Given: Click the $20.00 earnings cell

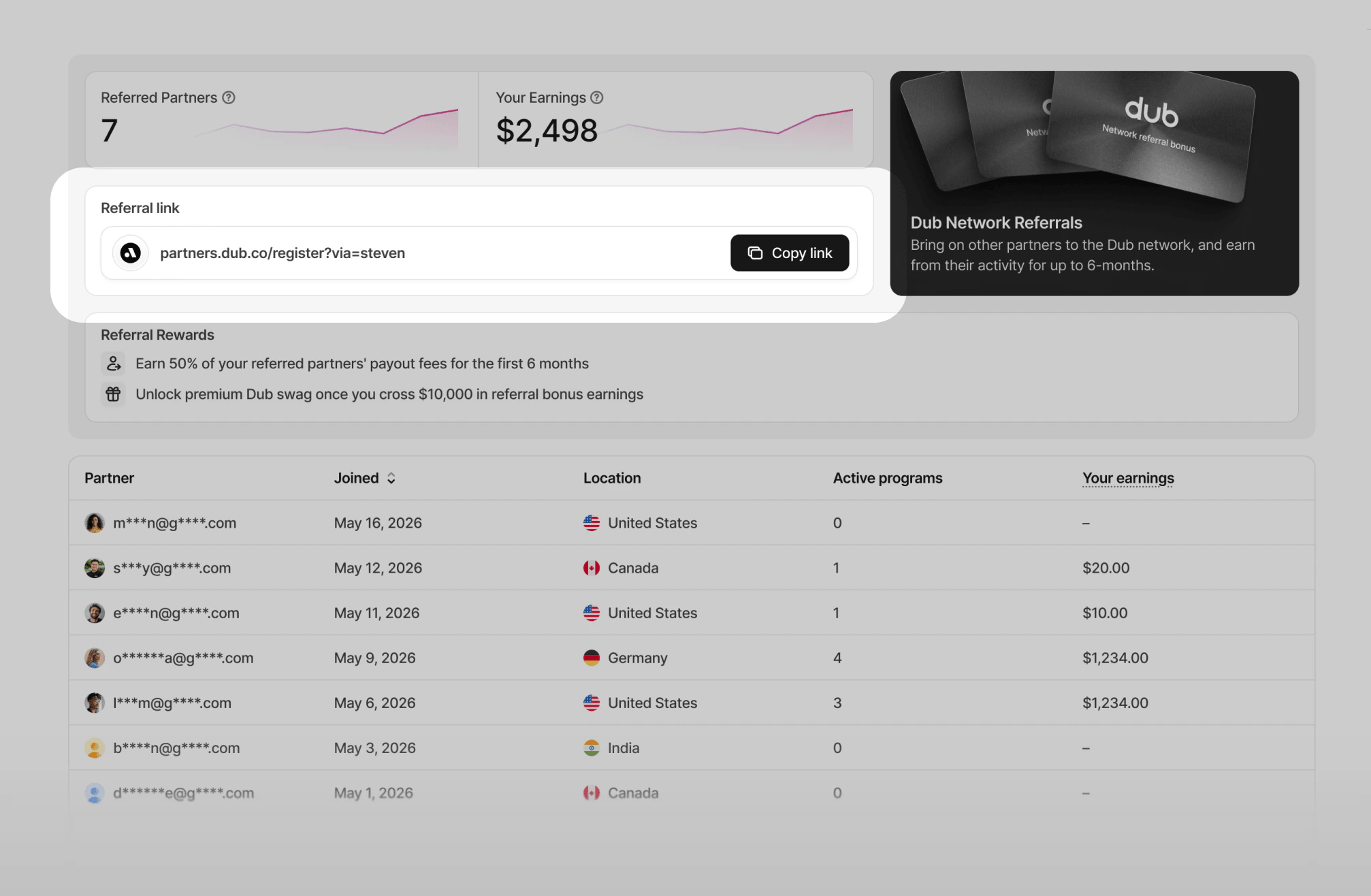Looking at the screenshot, I should pyautogui.click(x=1106, y=568).
